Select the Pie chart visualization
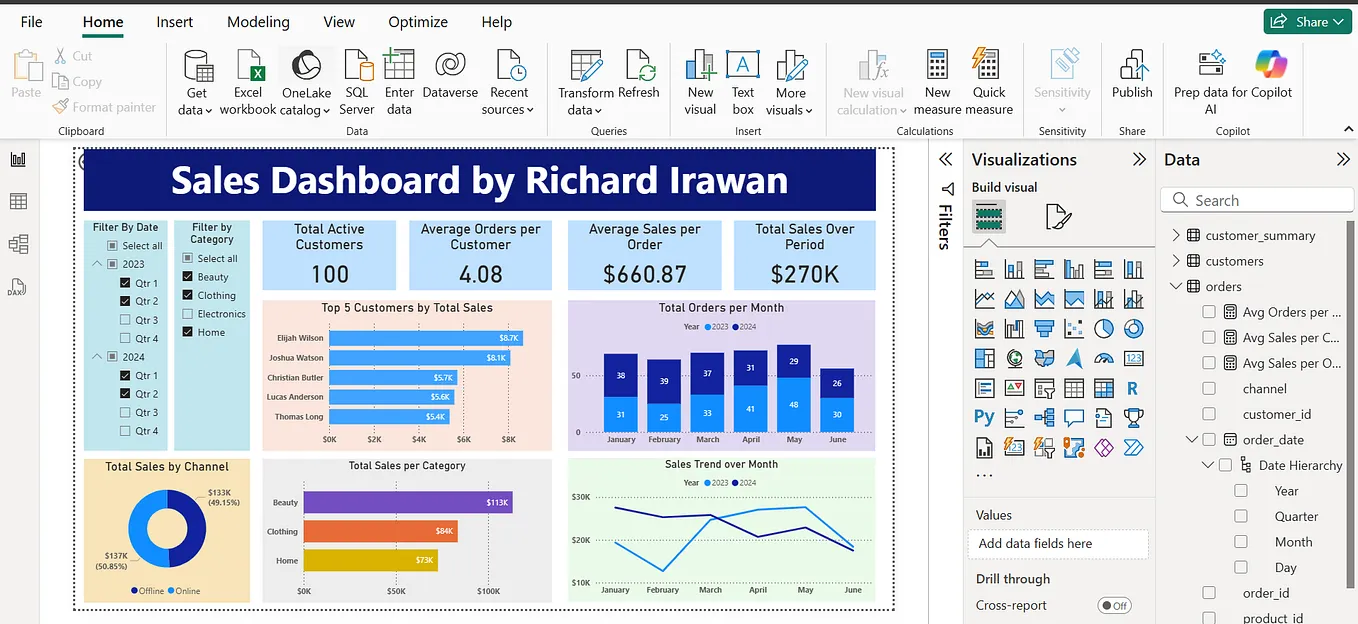This screenshot has height=624, width=1358. (x=1103, y=327)
